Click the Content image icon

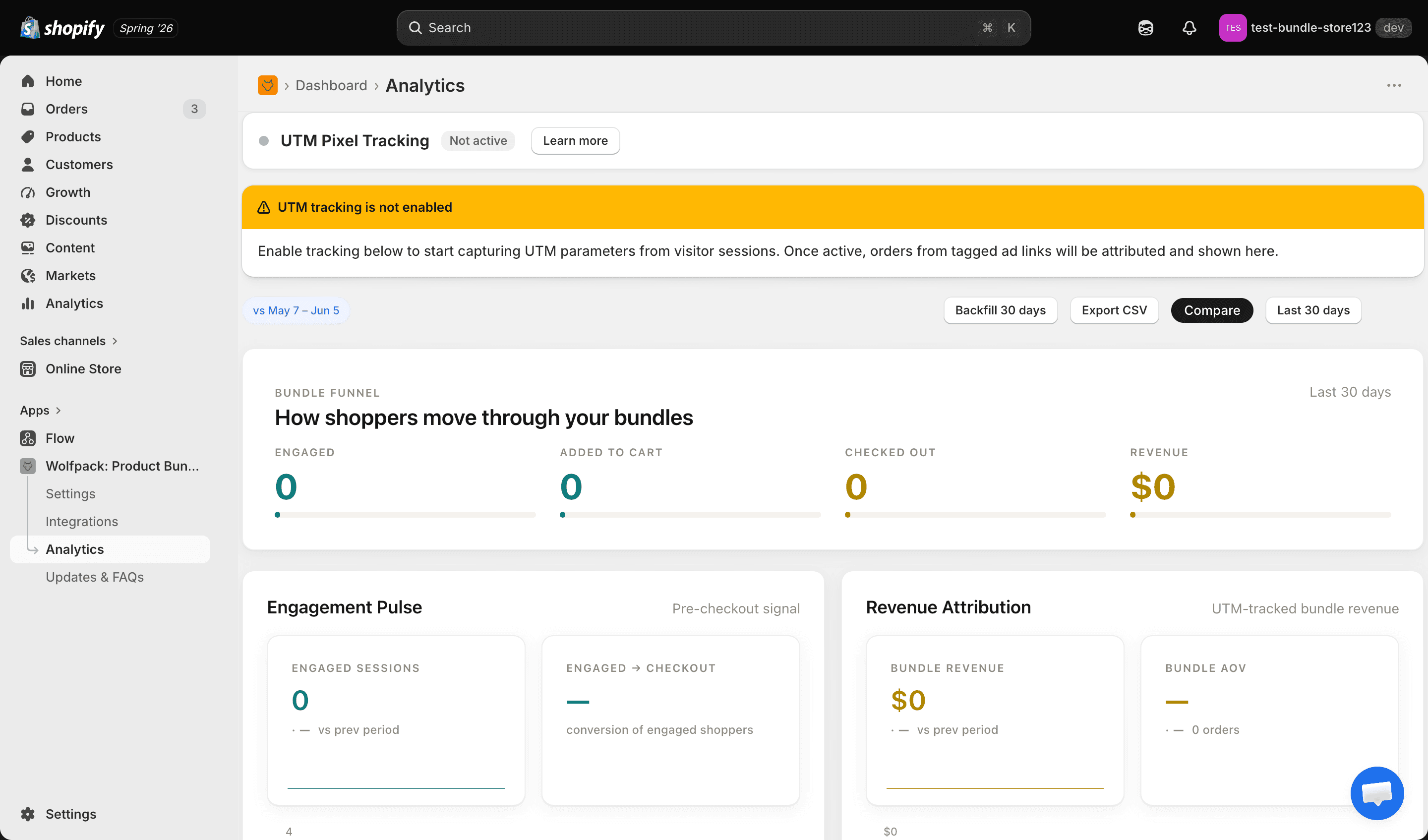pos(28,248)
